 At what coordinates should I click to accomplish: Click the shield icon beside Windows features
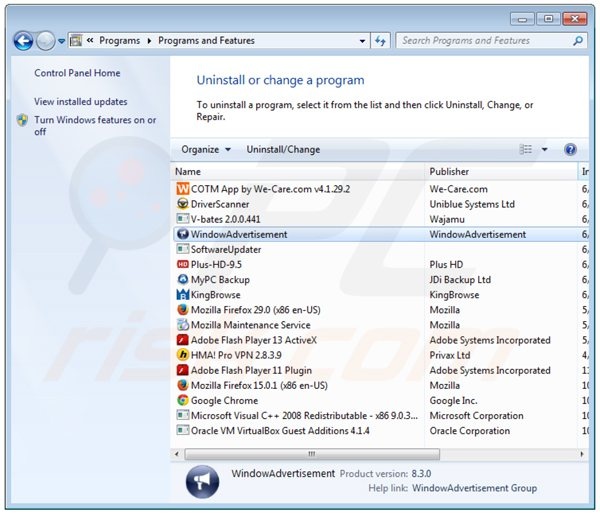[22, 120]
